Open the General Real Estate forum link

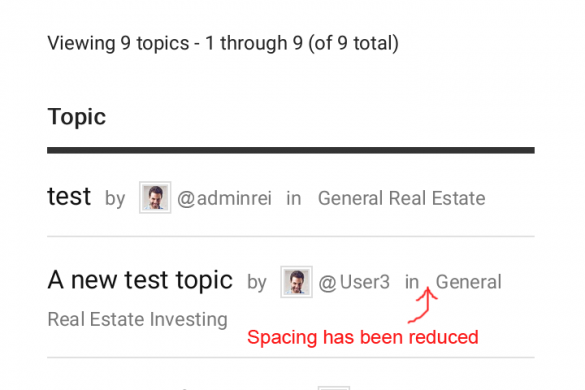pyautogui.click(x=401, y=198)
